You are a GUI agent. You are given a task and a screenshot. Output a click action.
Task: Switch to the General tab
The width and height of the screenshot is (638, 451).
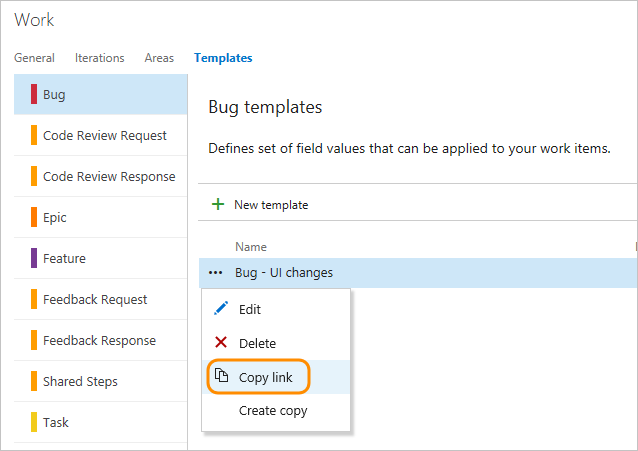pyautogui.click(x=34, y=58)
